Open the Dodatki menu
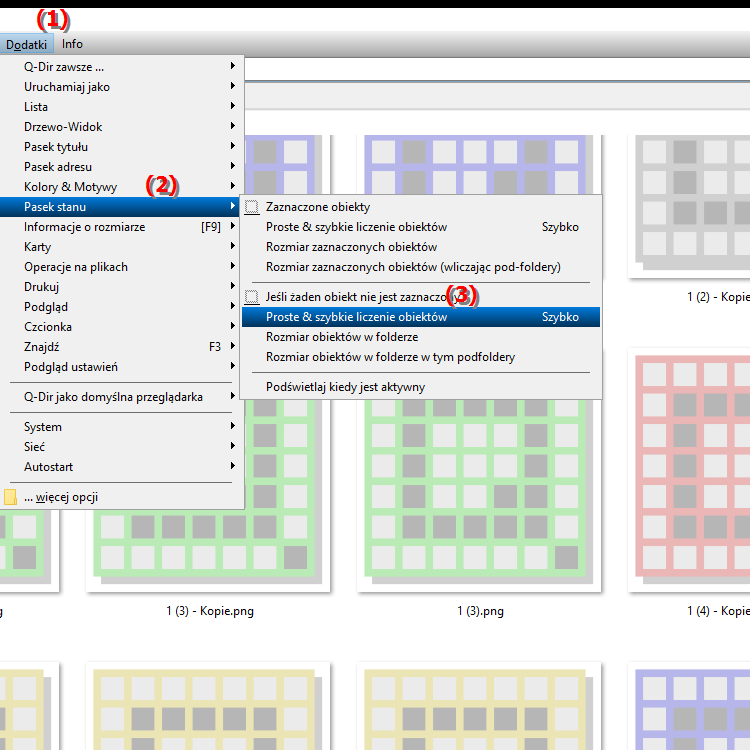This screenshot has width=750, height=750. tap(26, 44)
